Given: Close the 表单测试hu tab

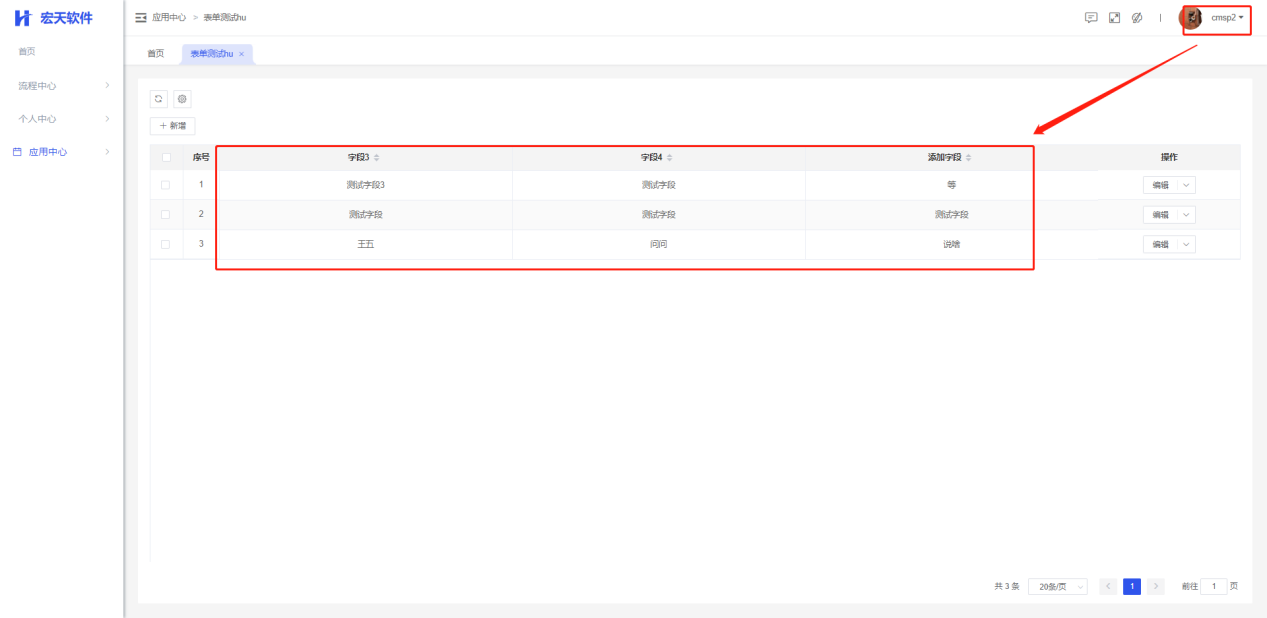Looking at the screenshot, I should (241, 54).
